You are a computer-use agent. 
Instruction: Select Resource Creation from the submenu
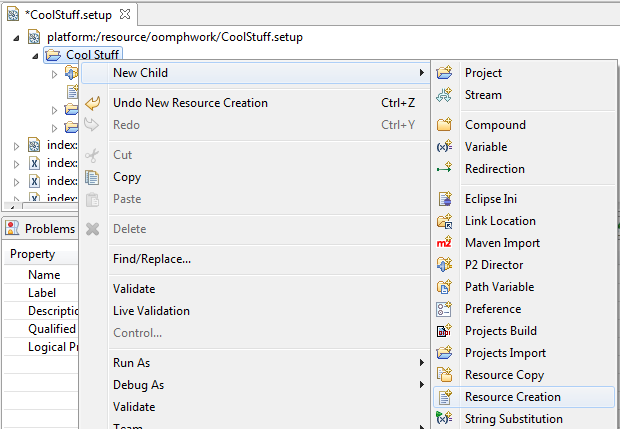pyautogui.click(x=512, y=397)
